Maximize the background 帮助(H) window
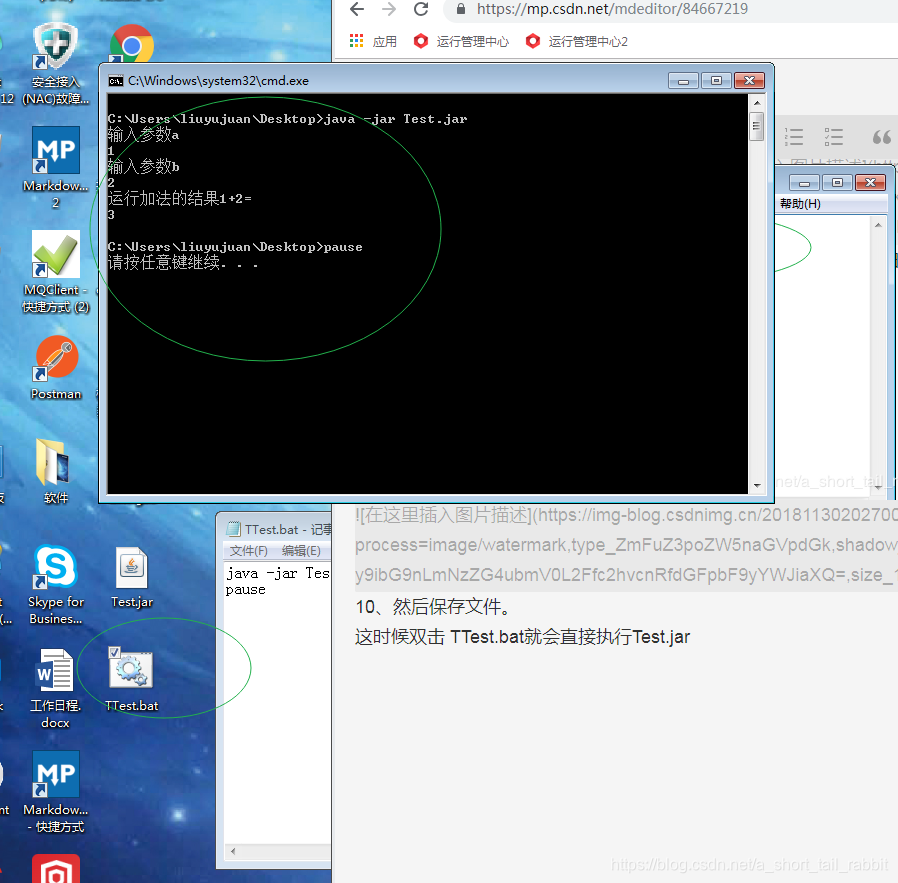The image size is (898, 883). coord(837,183)
